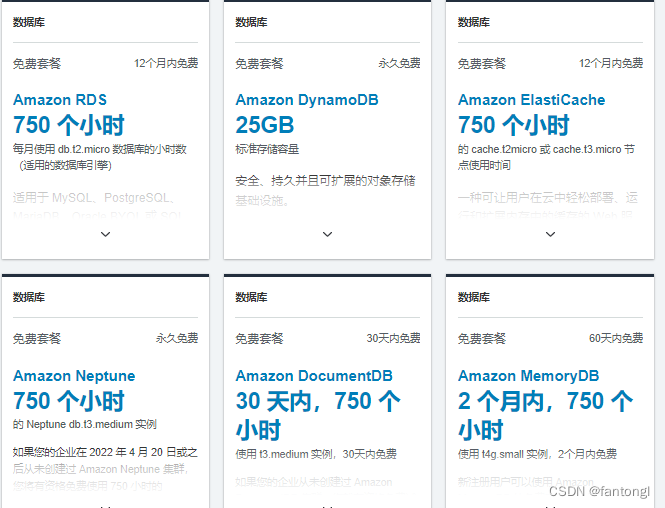Viewport: 665px width, 508px height.
Task: Open the Amazon Neptune link
Action: click(x=74, y=376)
